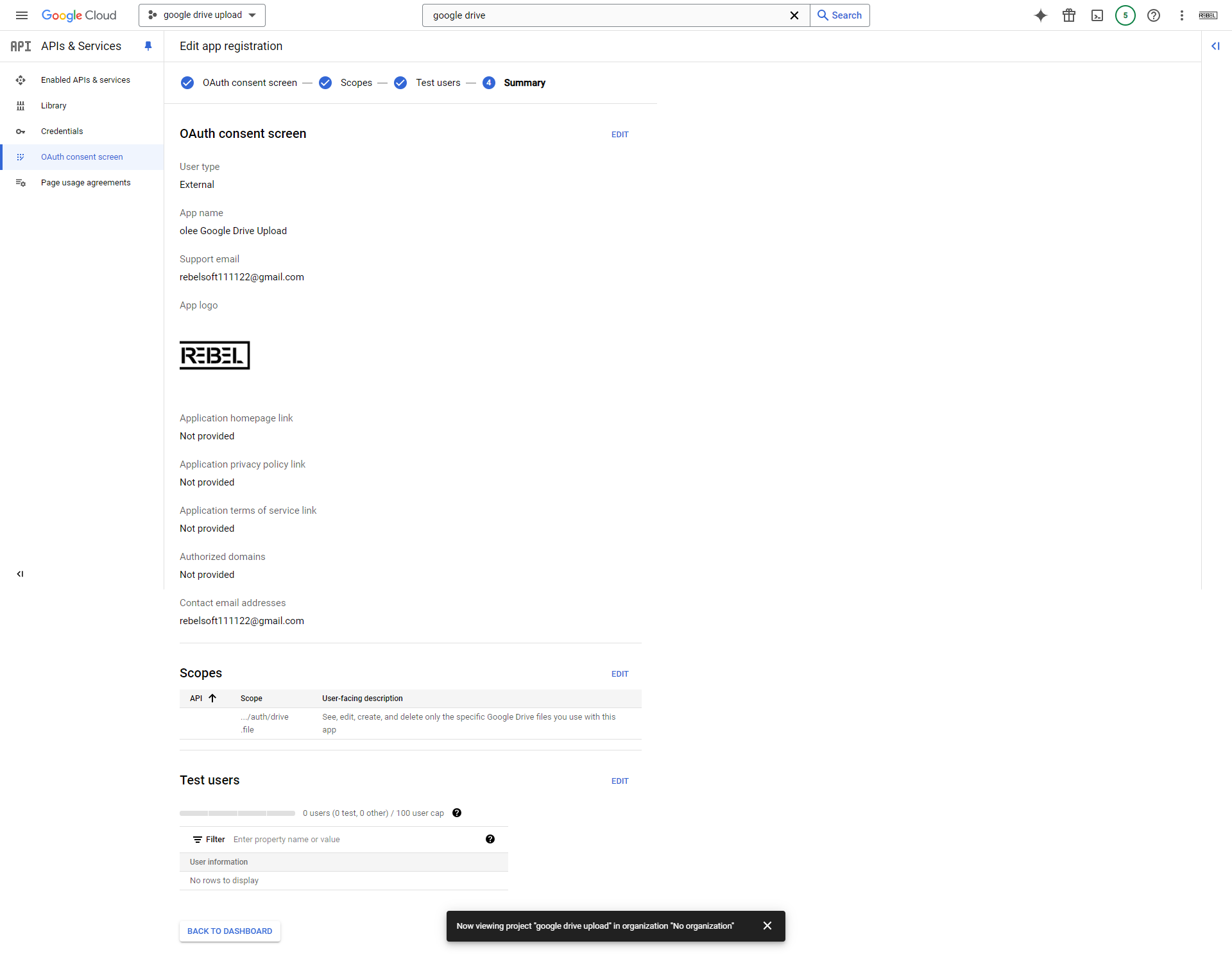Unpin APIs & Services with the pin icon
1232x957 pixels.
click(148, 46)
